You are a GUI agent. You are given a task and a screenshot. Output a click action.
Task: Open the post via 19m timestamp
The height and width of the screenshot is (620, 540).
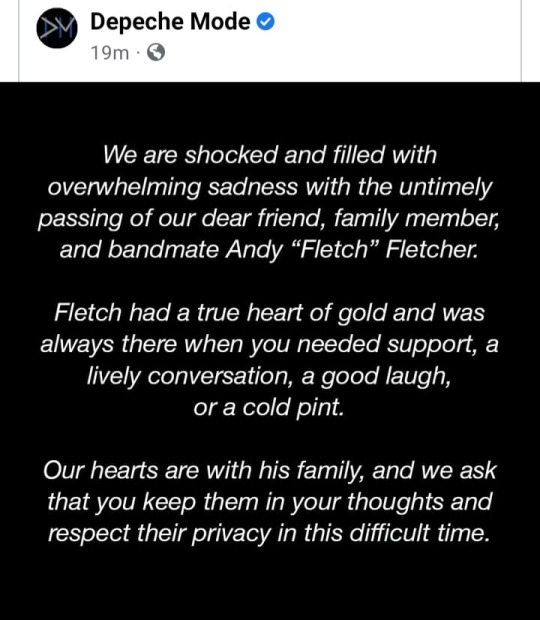coord(110,53)
